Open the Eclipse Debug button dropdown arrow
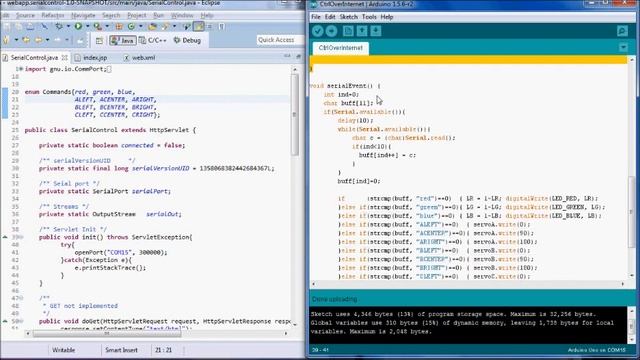Viewport: 640px width, 360px height. click(x=68, y=27)
